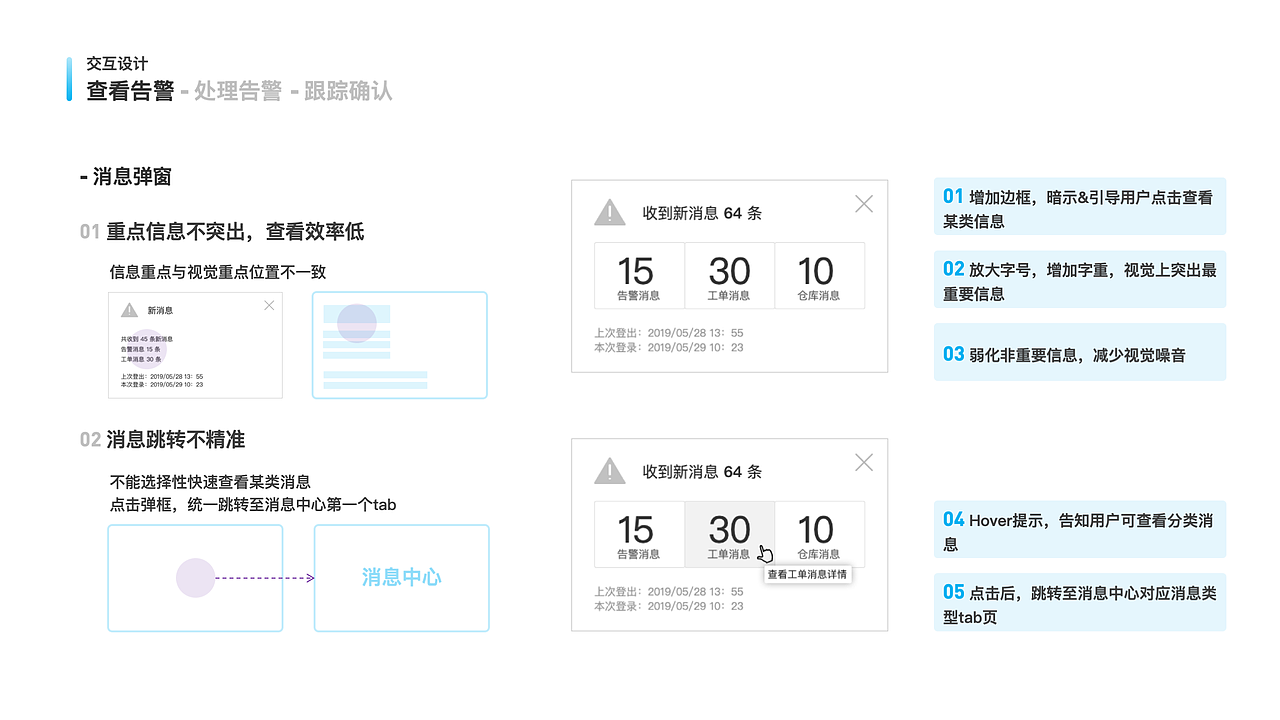
Task: Close the bottom 收到新消息 dialog
Action: 863,462
